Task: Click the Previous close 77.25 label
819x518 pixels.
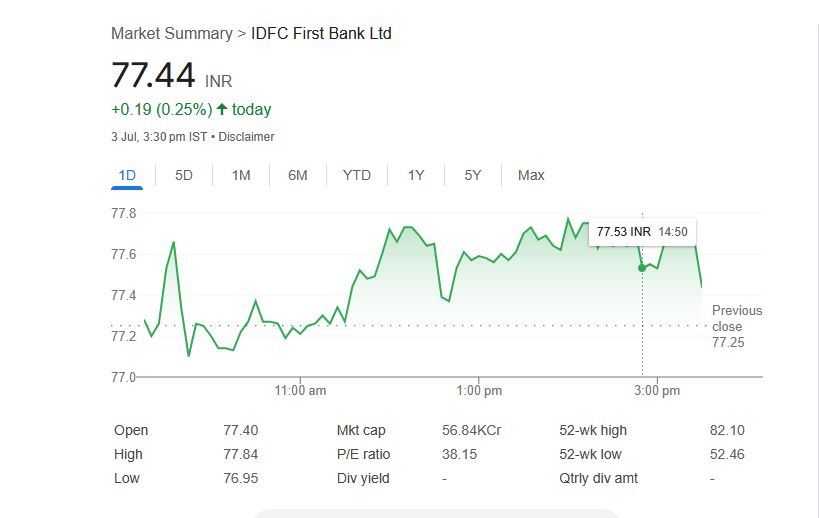Action: [736, 327]
